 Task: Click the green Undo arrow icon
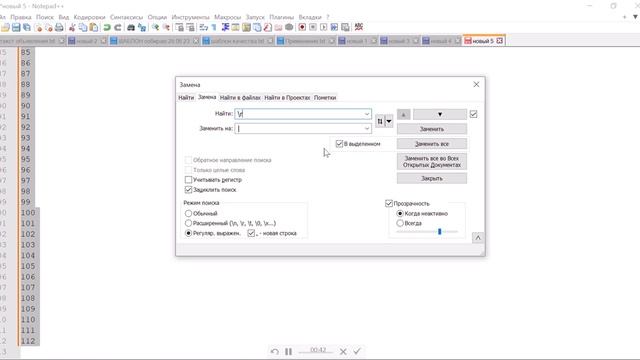pos(107,27)
